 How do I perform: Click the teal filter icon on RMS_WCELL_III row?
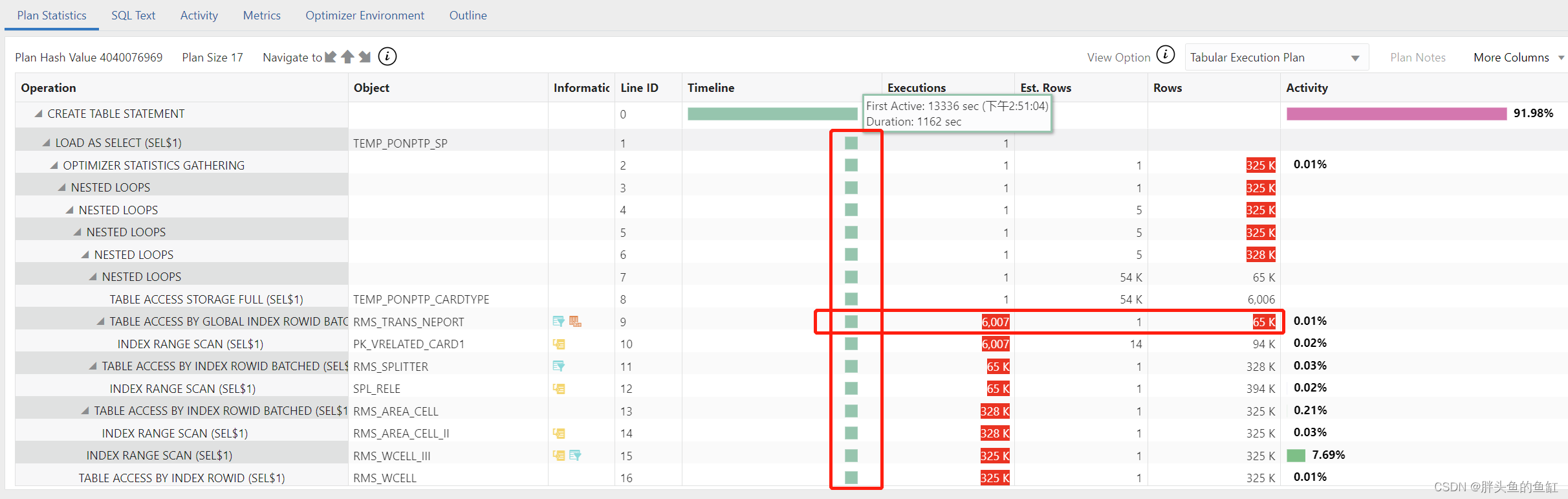(x=575, y=456)
